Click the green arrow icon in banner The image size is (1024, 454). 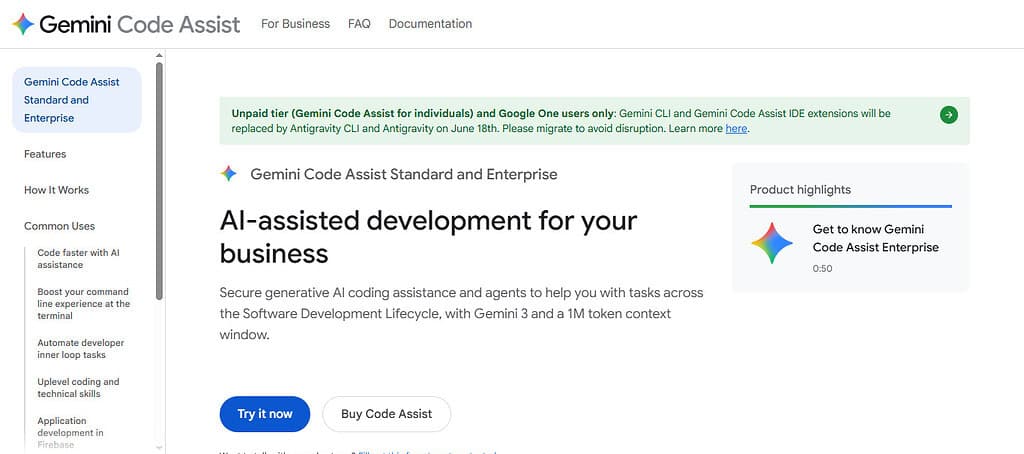point(948,115)
